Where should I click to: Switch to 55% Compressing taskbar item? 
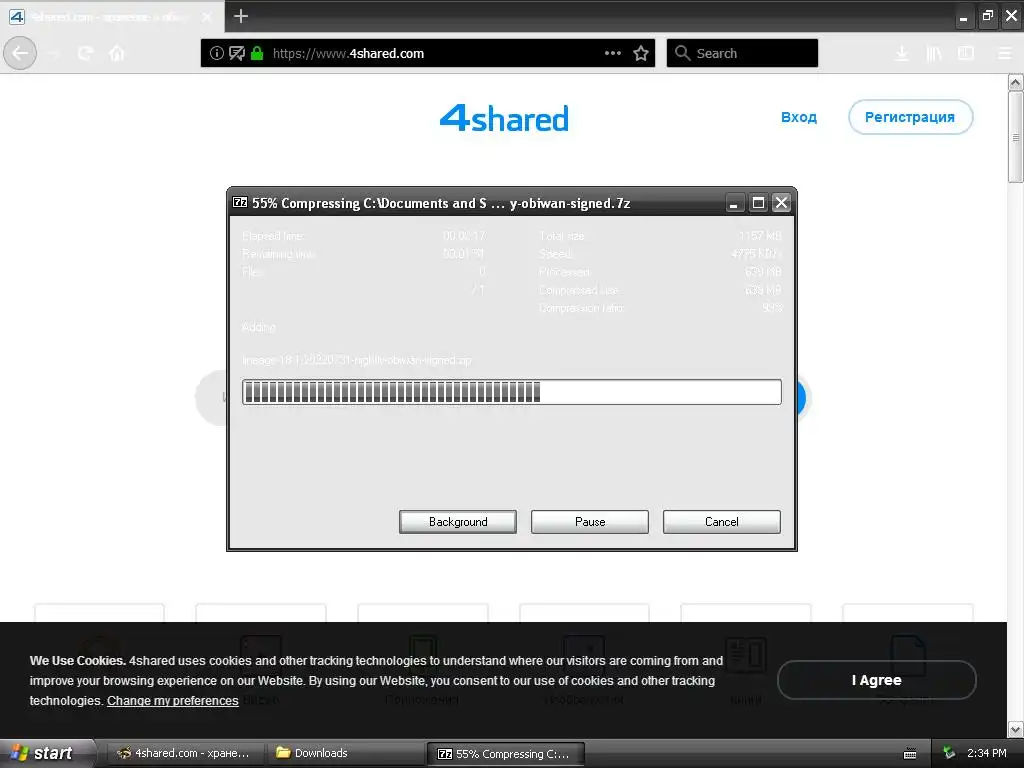click(505, 754)
